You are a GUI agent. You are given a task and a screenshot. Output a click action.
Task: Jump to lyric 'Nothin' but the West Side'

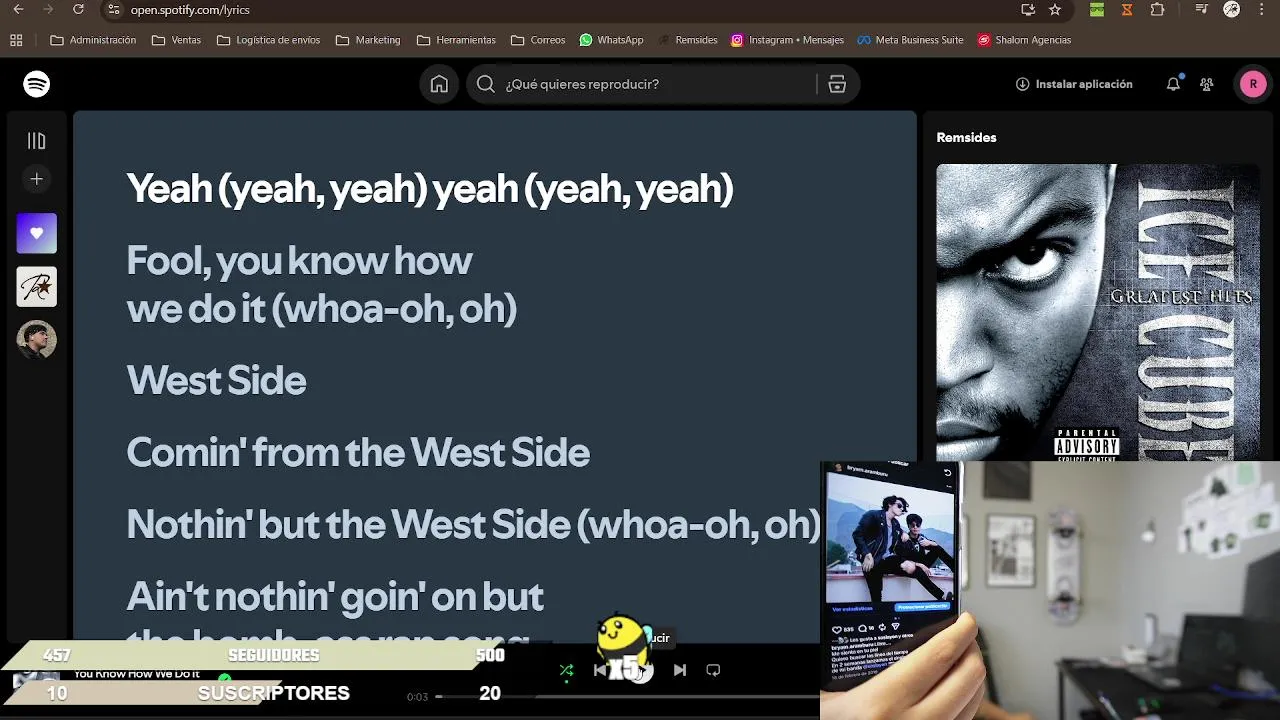coord(473,524)
